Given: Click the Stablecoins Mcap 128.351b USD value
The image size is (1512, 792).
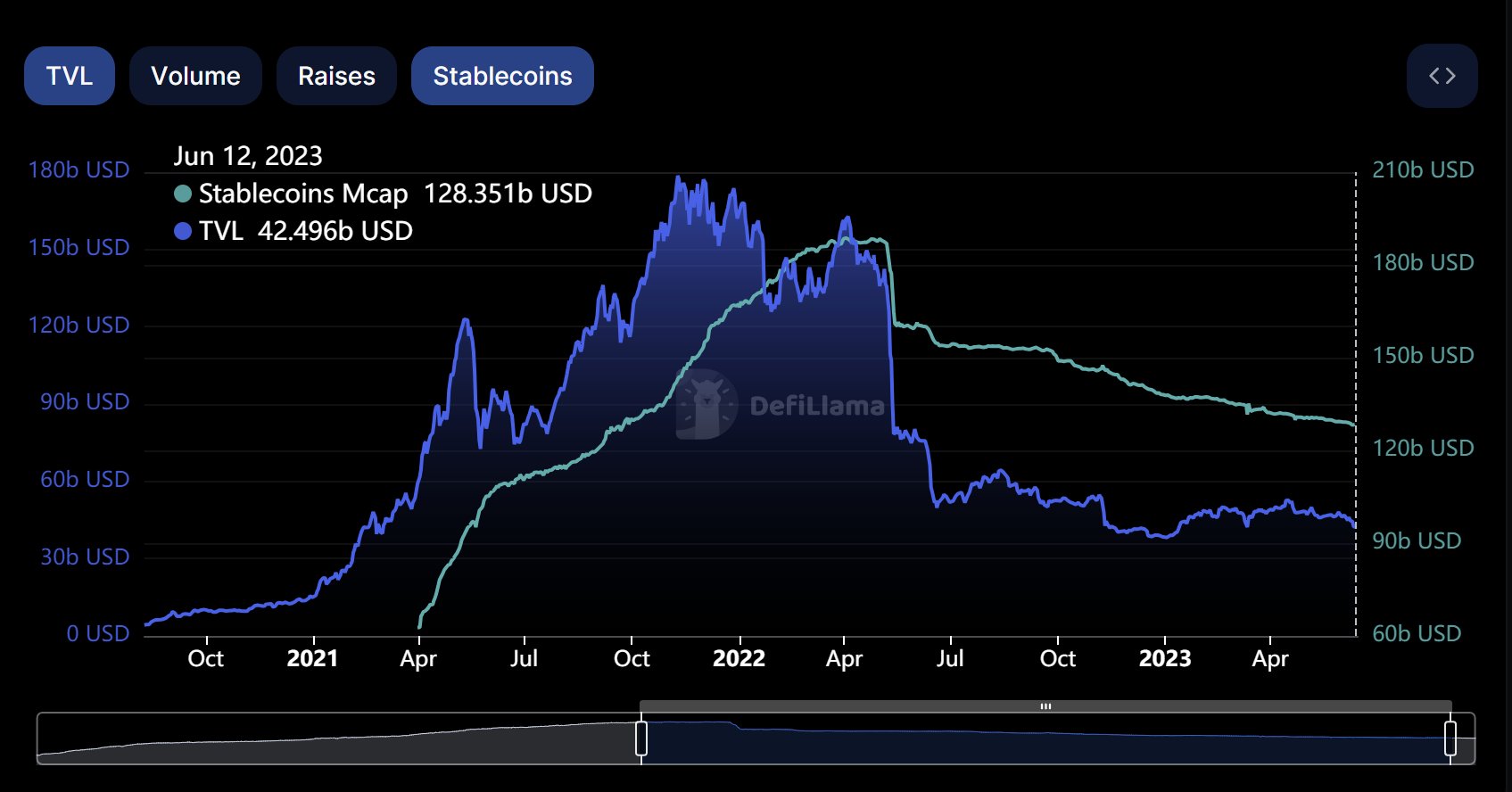Looking at the screenshot, I should 508,194.
